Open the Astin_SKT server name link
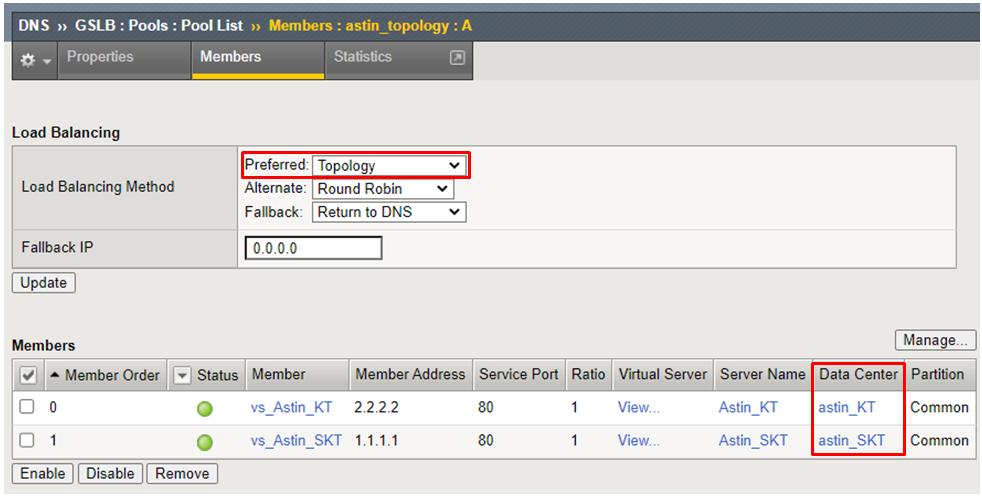Viewport: 982px width, 498px height. [753, 440]
